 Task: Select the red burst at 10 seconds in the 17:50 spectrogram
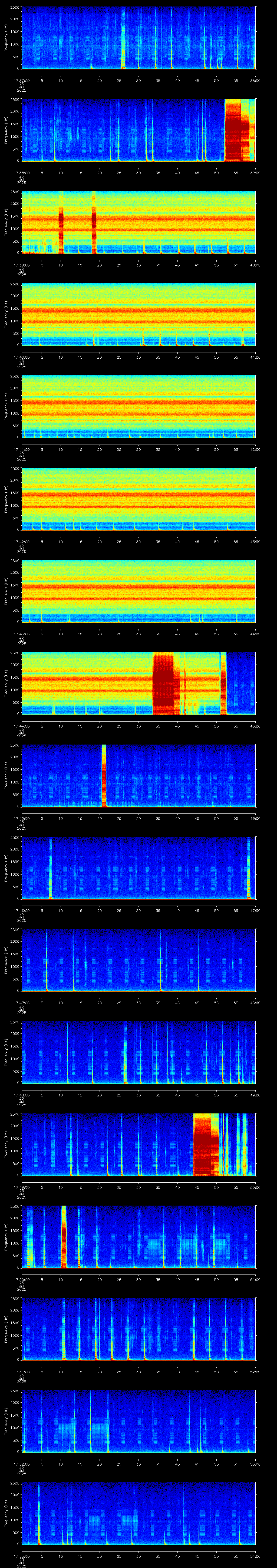(x=63, y=1237)
